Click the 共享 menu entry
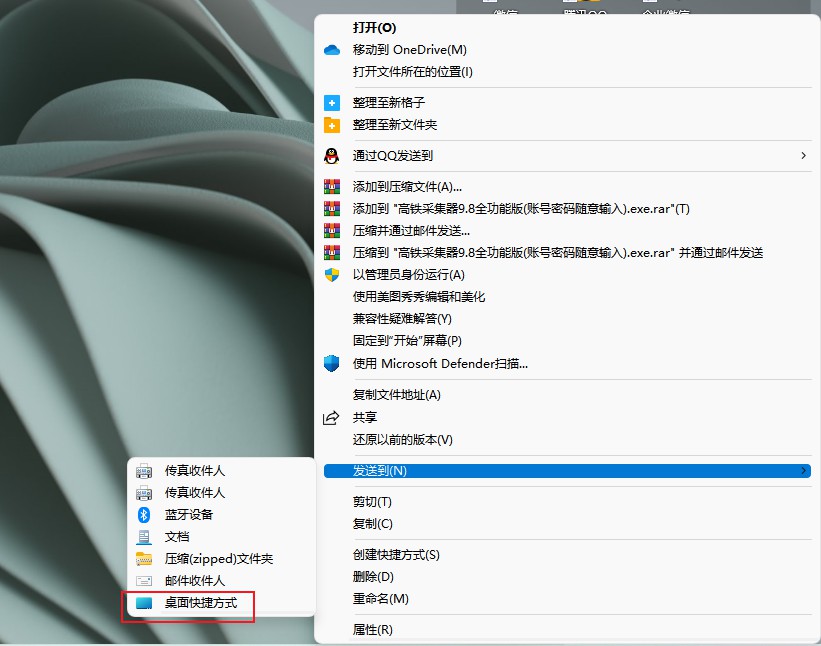 pyautogui.click(x=364, y=417)
